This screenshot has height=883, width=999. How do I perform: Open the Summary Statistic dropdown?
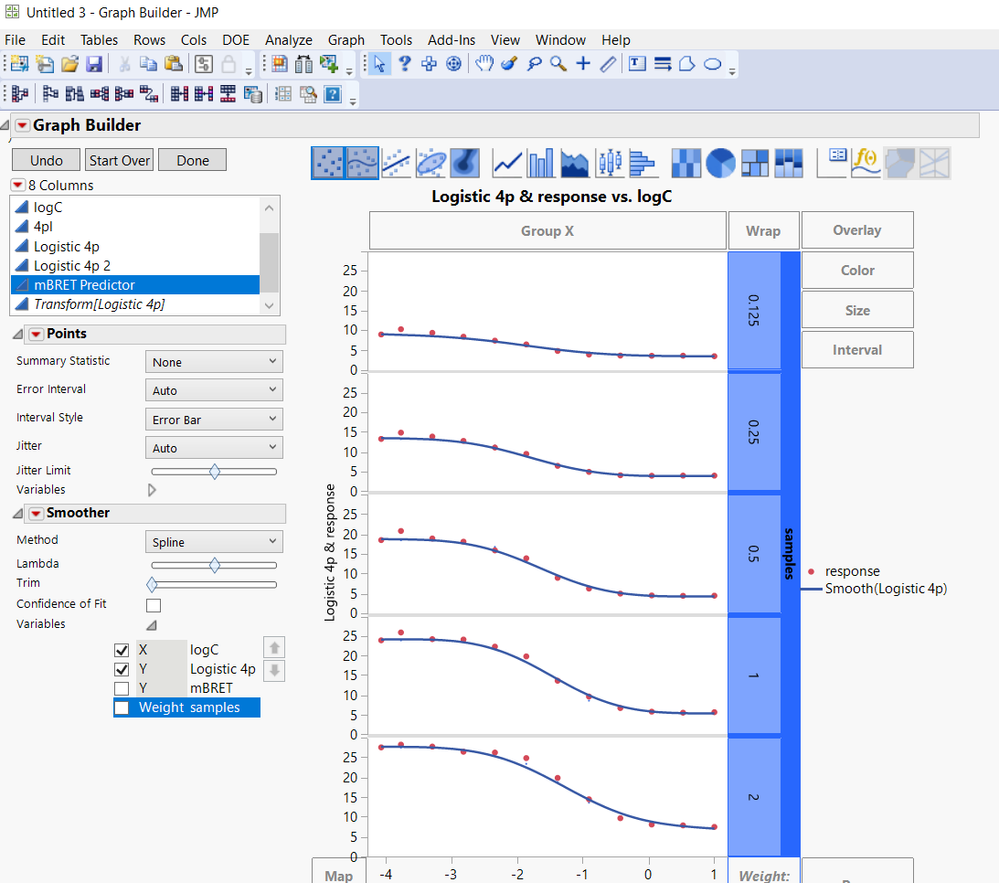pos(213,361)
